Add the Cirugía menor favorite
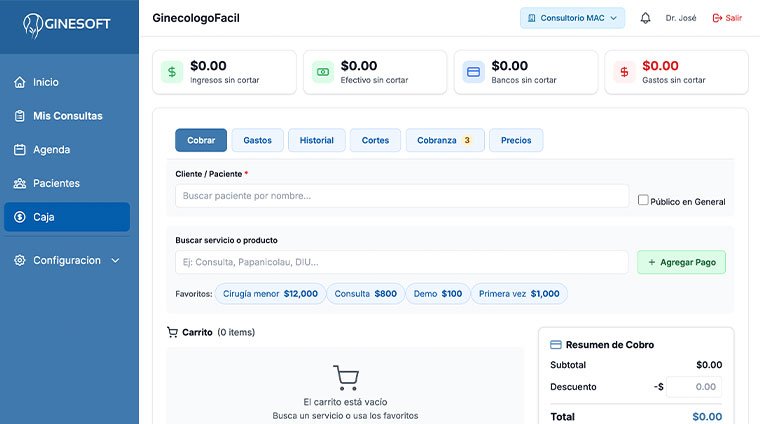Viewport: 760px width, 424px height. click(270, 294)
